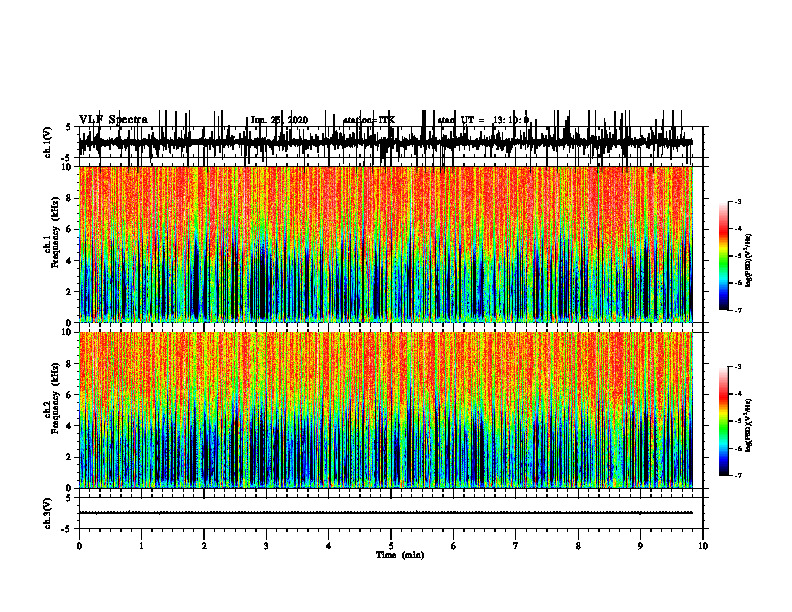Click the flat ch.3 waveform trace

(385, 513)
